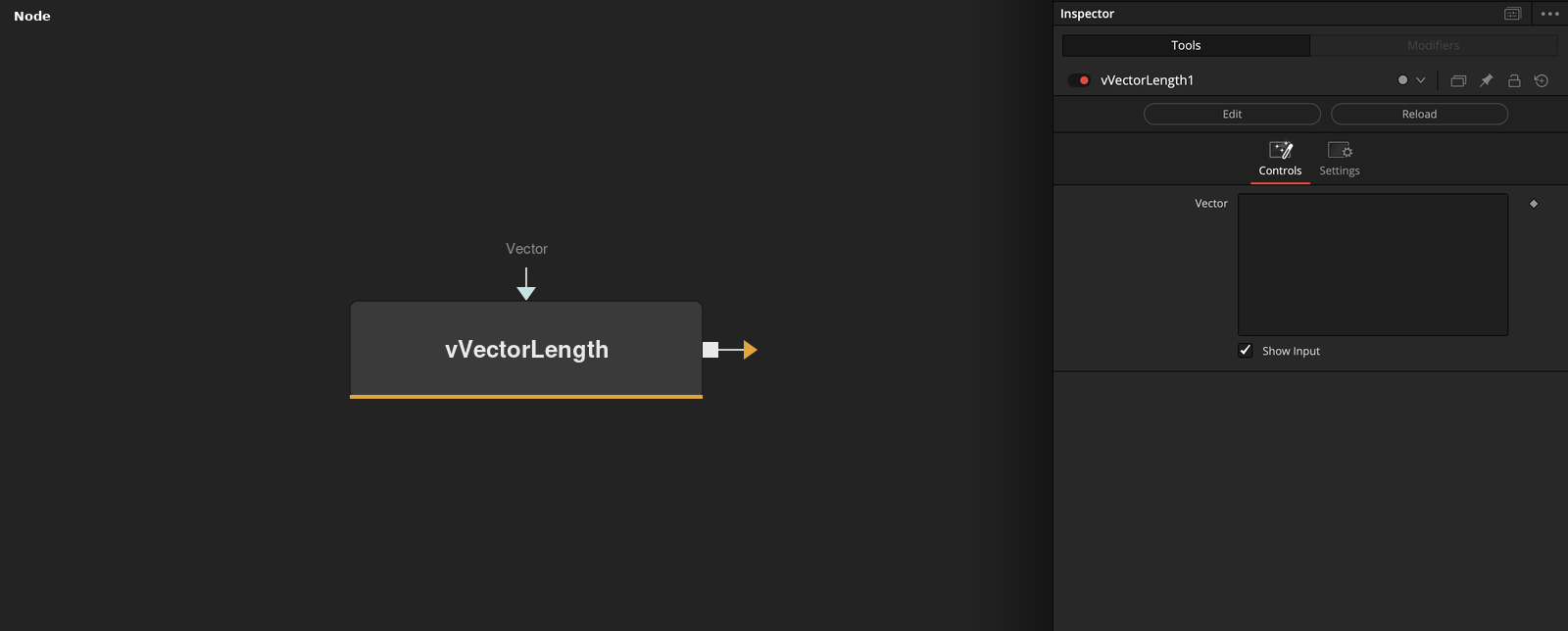1568x631 pixels.
Task: Select the Tools tab
Action: (1186, 45)
